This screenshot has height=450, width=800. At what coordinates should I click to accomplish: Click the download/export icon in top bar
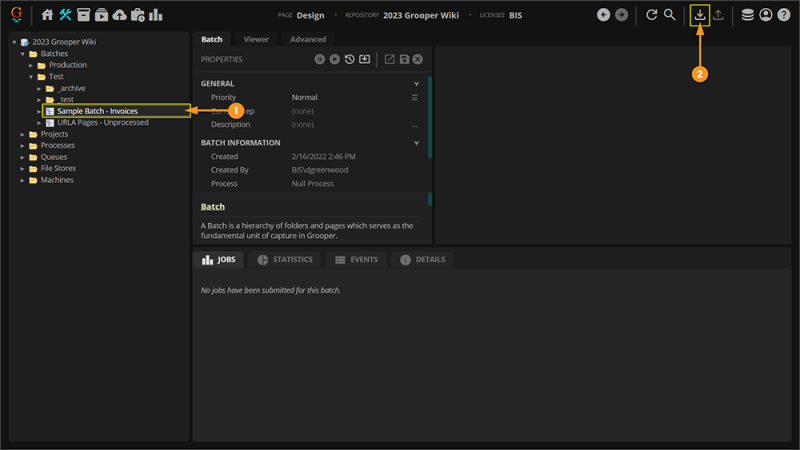click(700, 15)
